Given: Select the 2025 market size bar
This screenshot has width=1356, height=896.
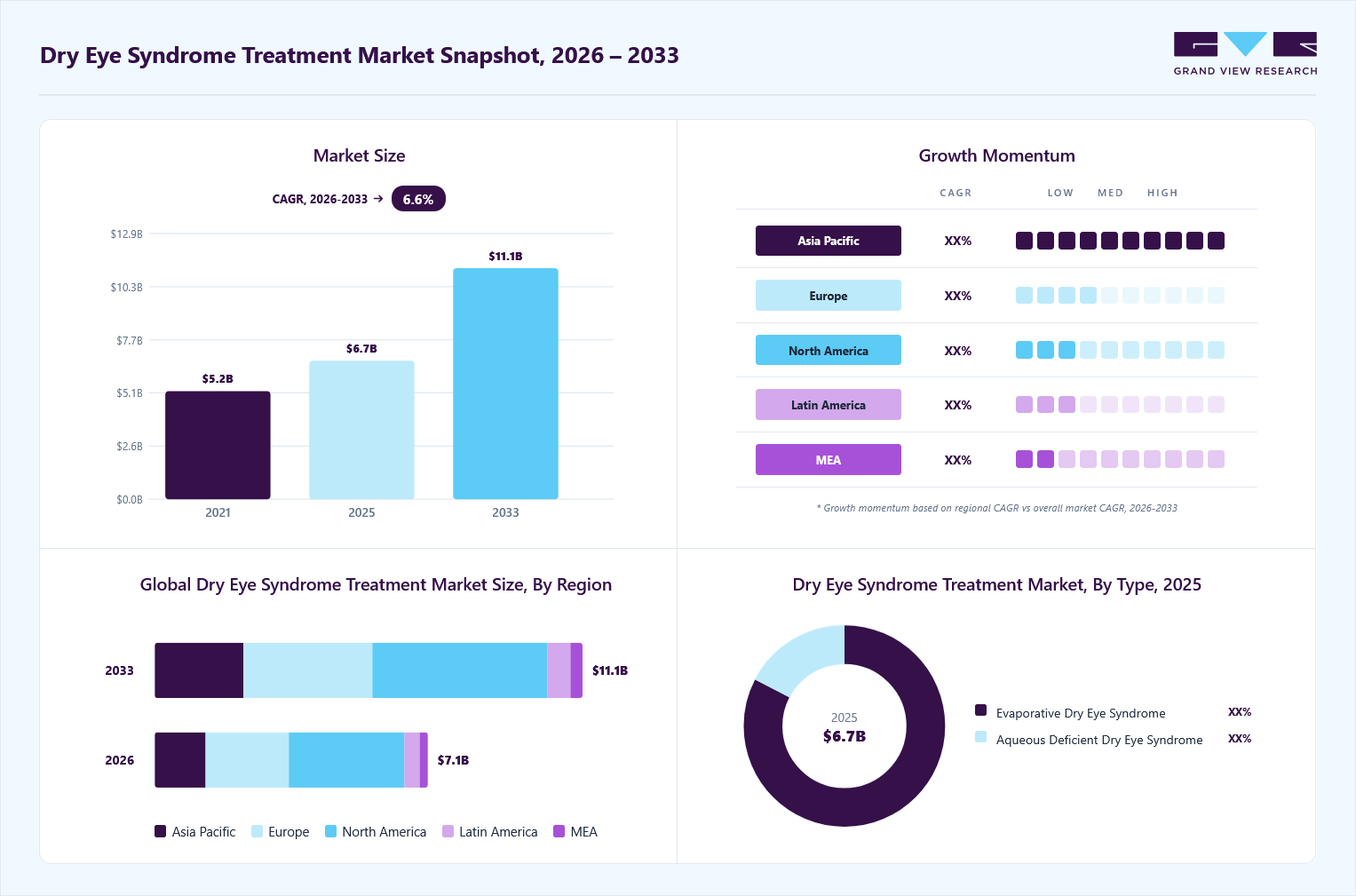Looking at the screenshot, I should coord(361,430).
